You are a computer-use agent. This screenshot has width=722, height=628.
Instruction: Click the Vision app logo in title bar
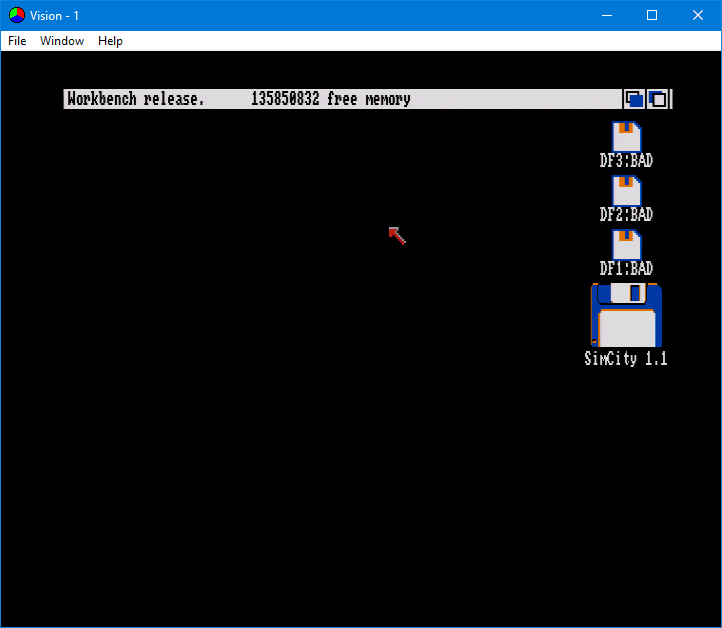(17, 15)
